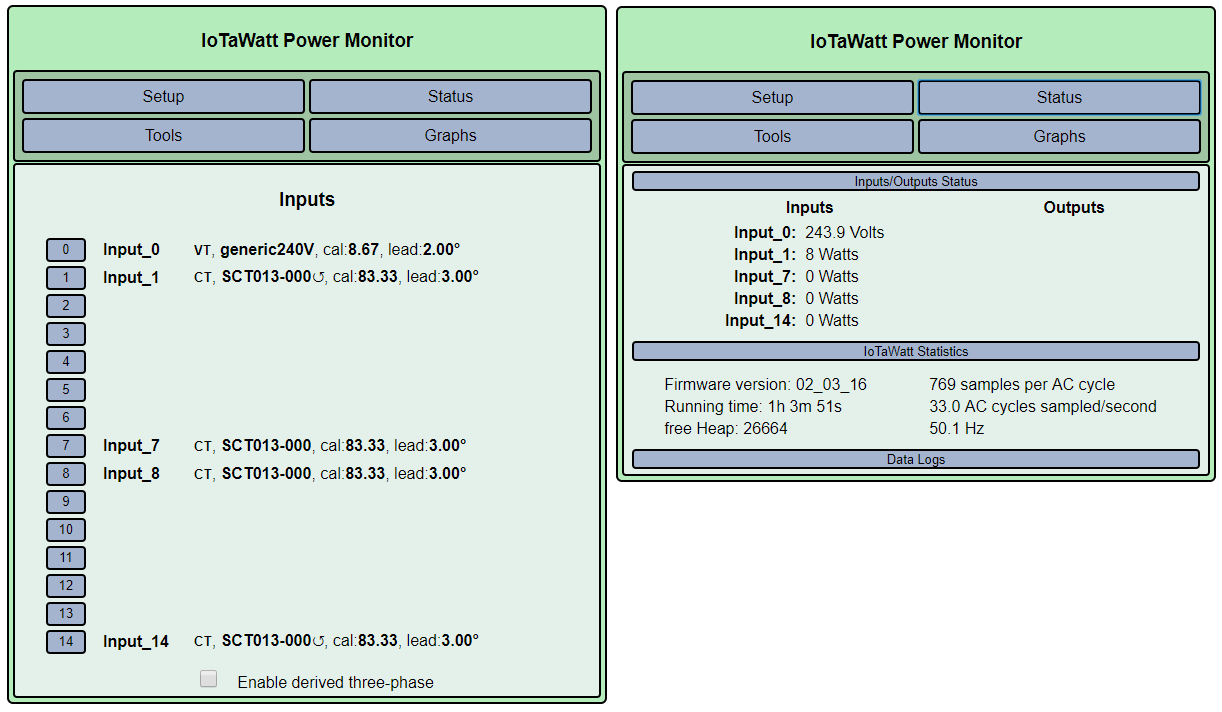Open Tools menu in right Status window
Image resolution: width=1222 pixels, height=712 pixels.
772,136
